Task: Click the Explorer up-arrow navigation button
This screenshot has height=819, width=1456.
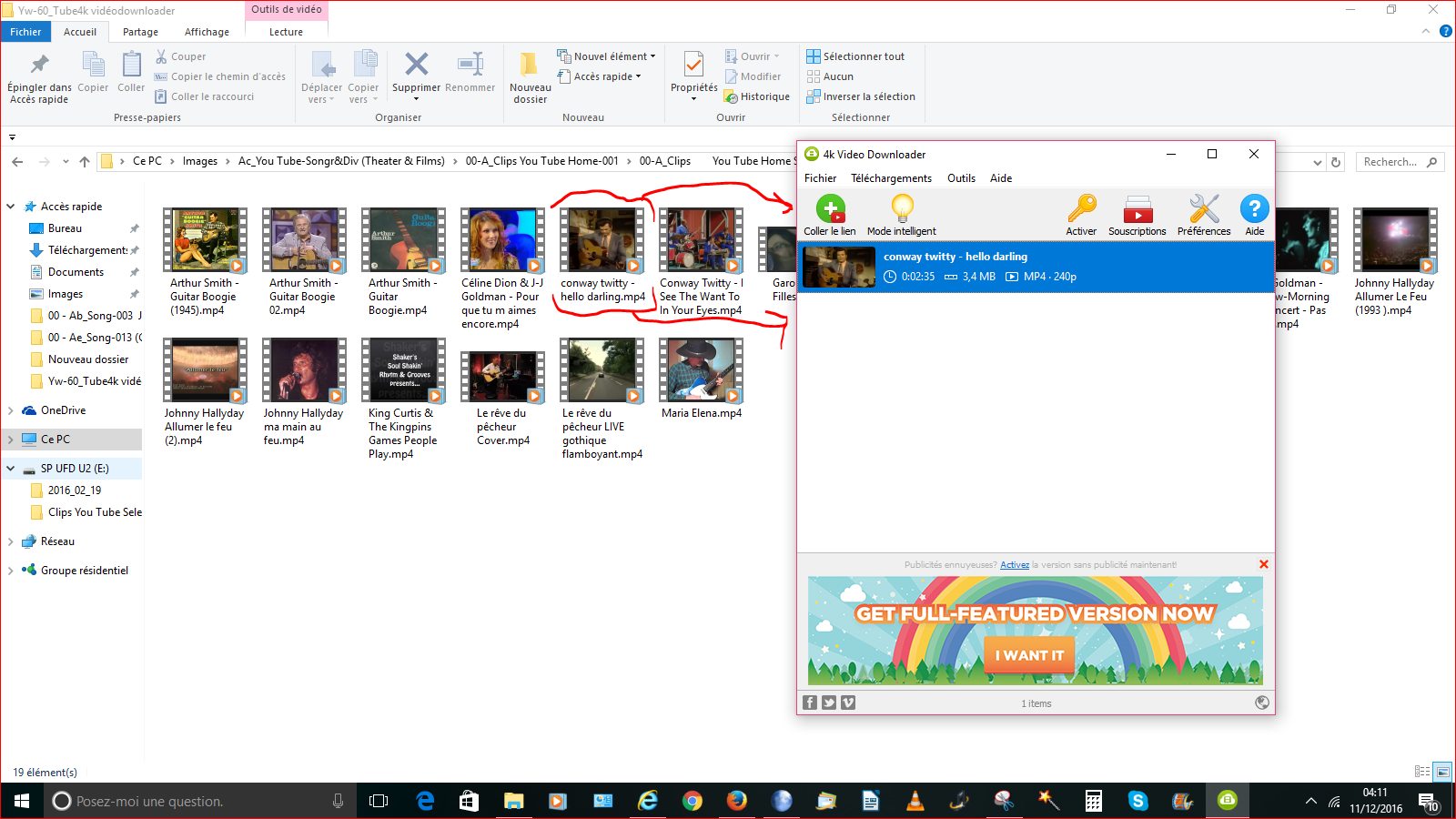Action: pyautogui.click(x=85, y=162)
